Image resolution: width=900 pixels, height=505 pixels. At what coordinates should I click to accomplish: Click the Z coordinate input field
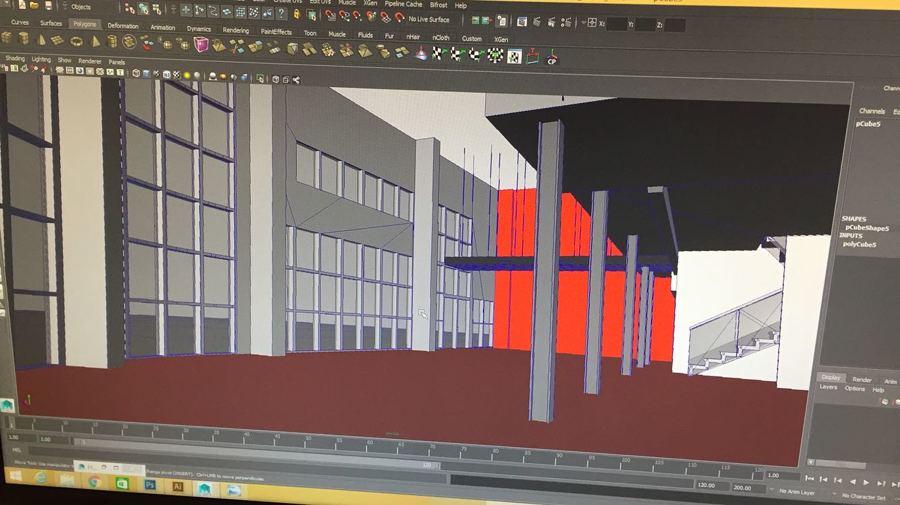coord(675,25)
